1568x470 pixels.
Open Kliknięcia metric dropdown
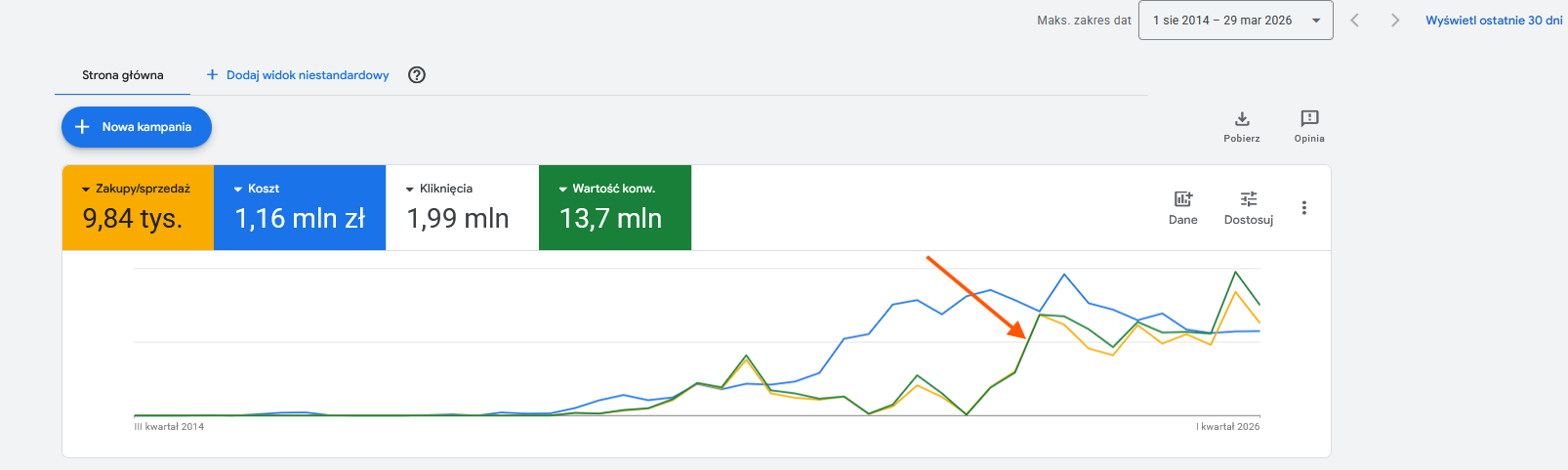pyautogui.click(x=439, y=189)
